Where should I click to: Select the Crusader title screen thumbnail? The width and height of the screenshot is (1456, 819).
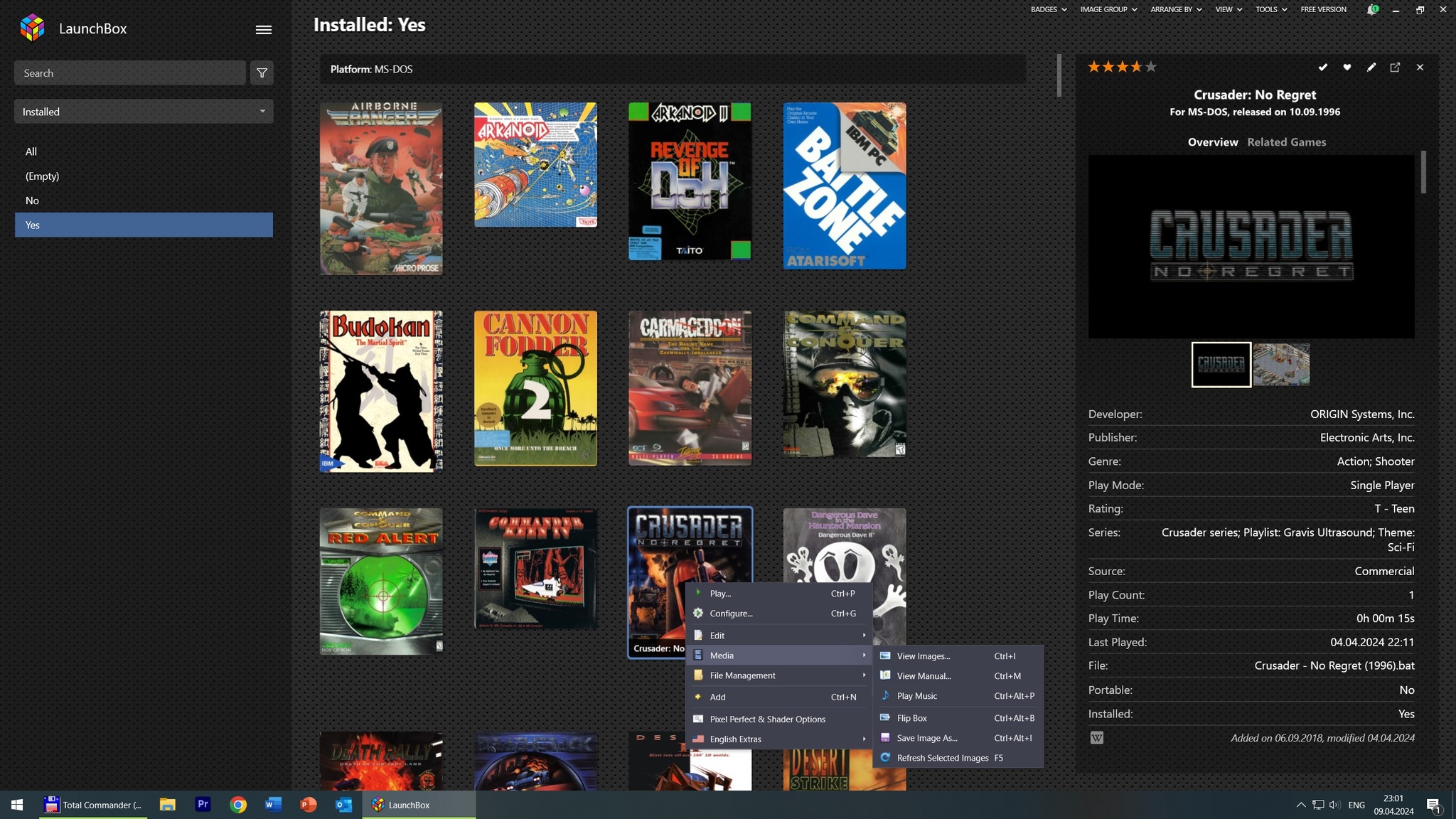click(1221, 365)
